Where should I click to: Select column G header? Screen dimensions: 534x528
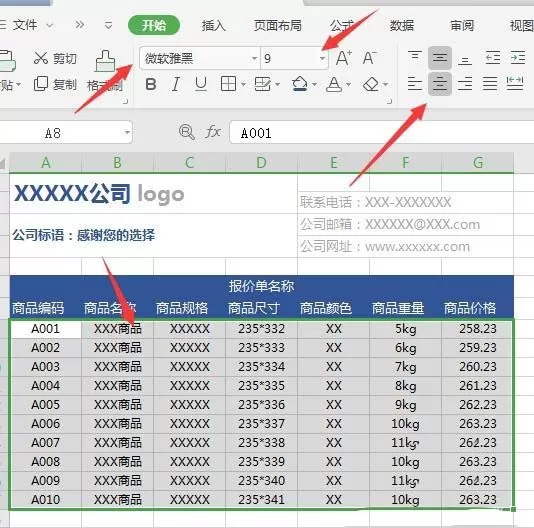point(477,162)
